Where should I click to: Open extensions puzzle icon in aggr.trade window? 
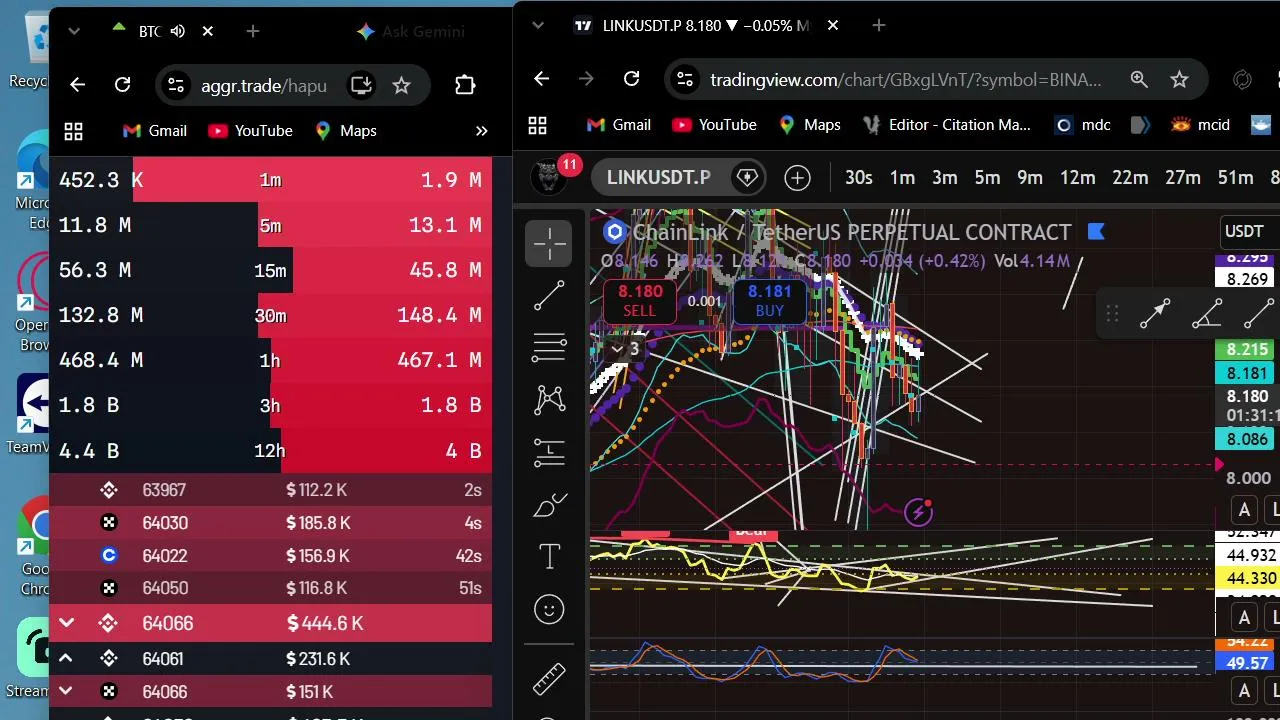[465, 85]
